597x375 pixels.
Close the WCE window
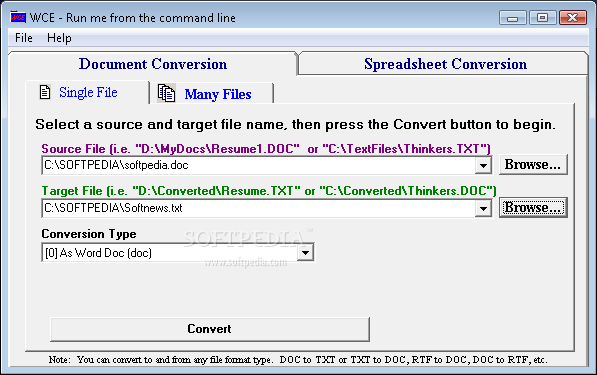tap(572, 18)
